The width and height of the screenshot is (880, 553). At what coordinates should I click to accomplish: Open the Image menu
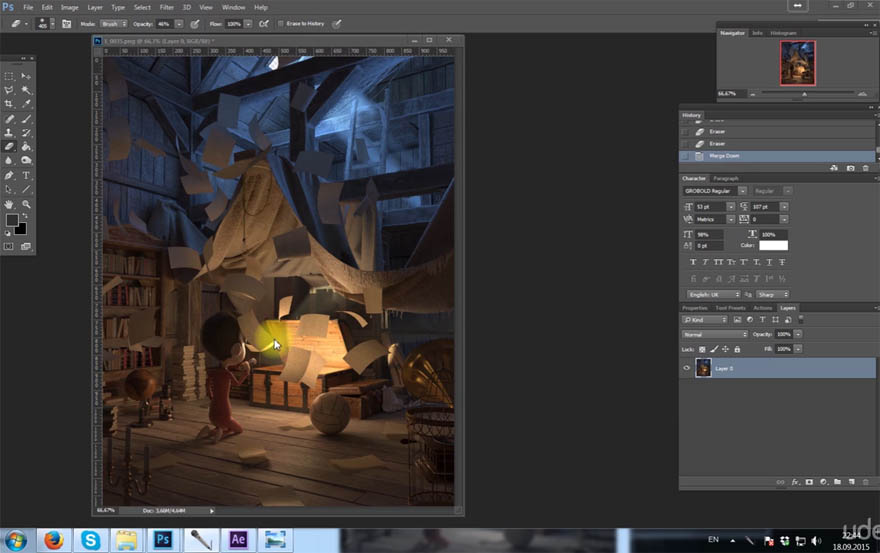coord(70,7)
